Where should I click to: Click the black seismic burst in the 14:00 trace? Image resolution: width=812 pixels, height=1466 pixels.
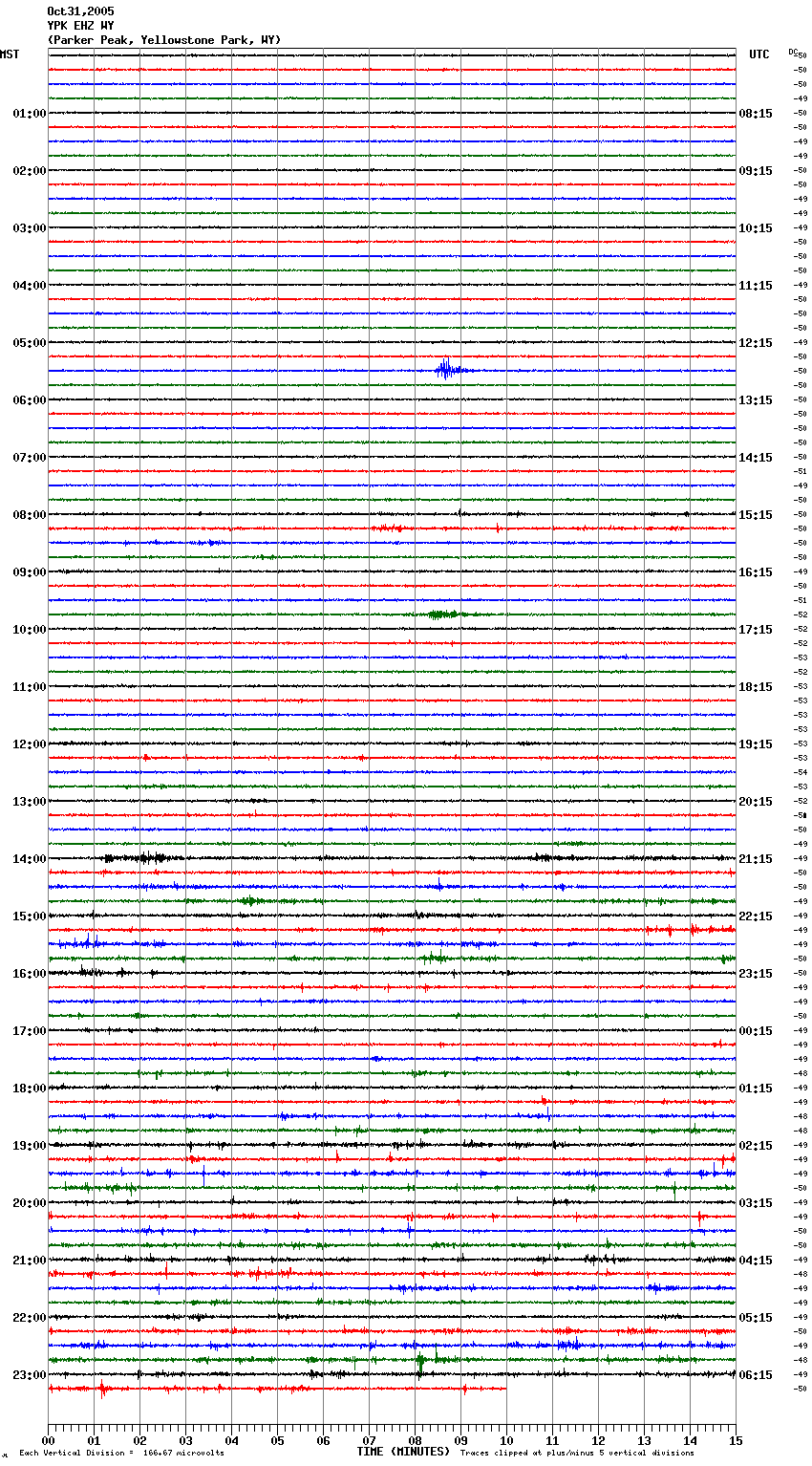[x=141, y=858]
